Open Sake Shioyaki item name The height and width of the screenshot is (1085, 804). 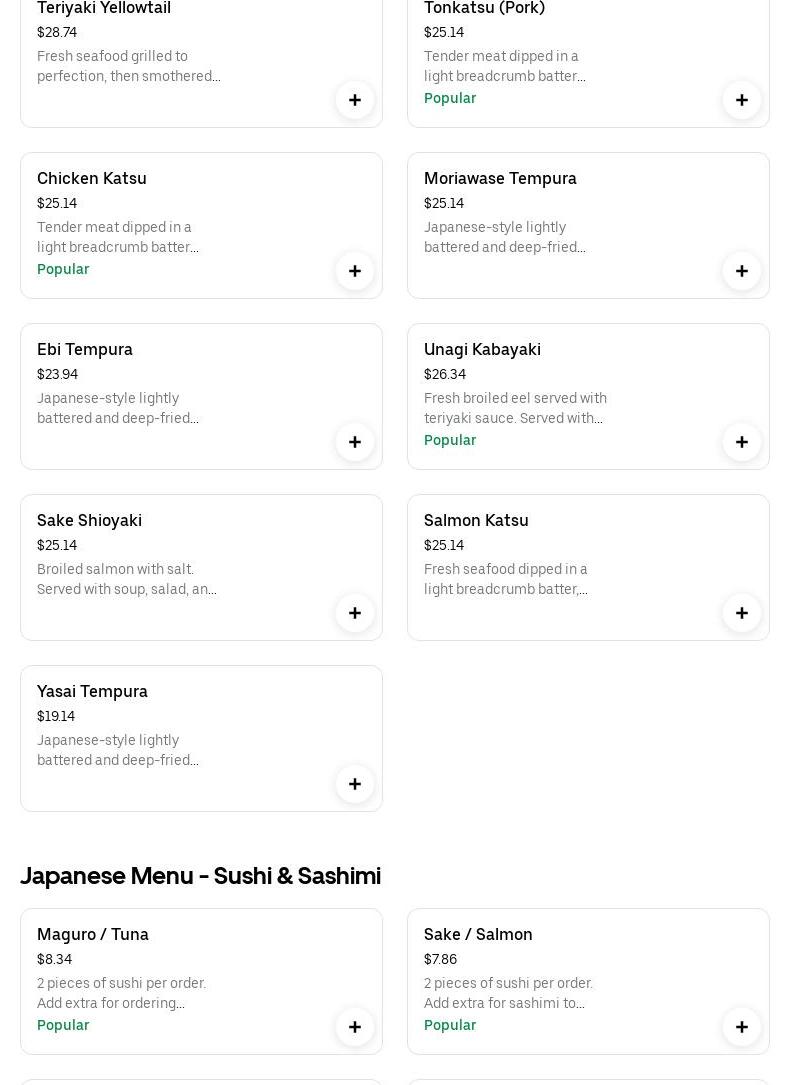(x=89, y=520)
